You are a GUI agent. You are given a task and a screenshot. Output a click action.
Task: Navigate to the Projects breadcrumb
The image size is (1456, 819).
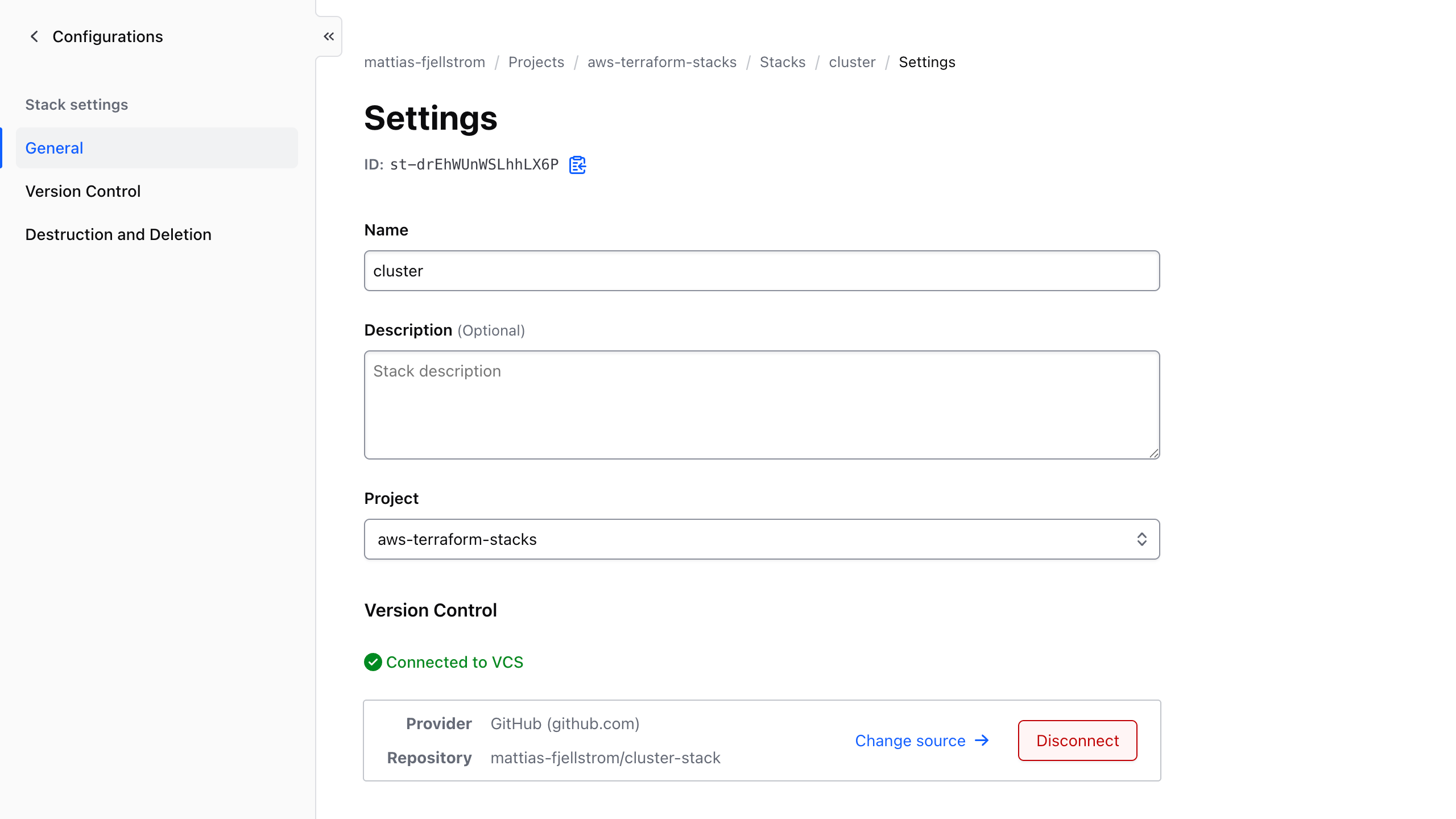536,62
